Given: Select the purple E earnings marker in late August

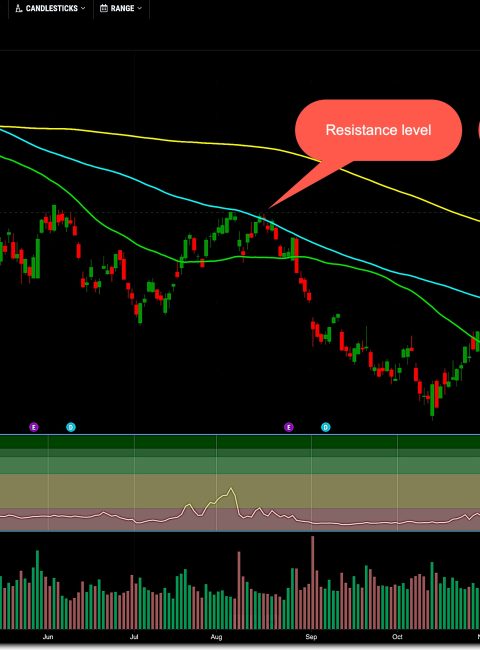Looking at the screenshot, I should [288, 427].
